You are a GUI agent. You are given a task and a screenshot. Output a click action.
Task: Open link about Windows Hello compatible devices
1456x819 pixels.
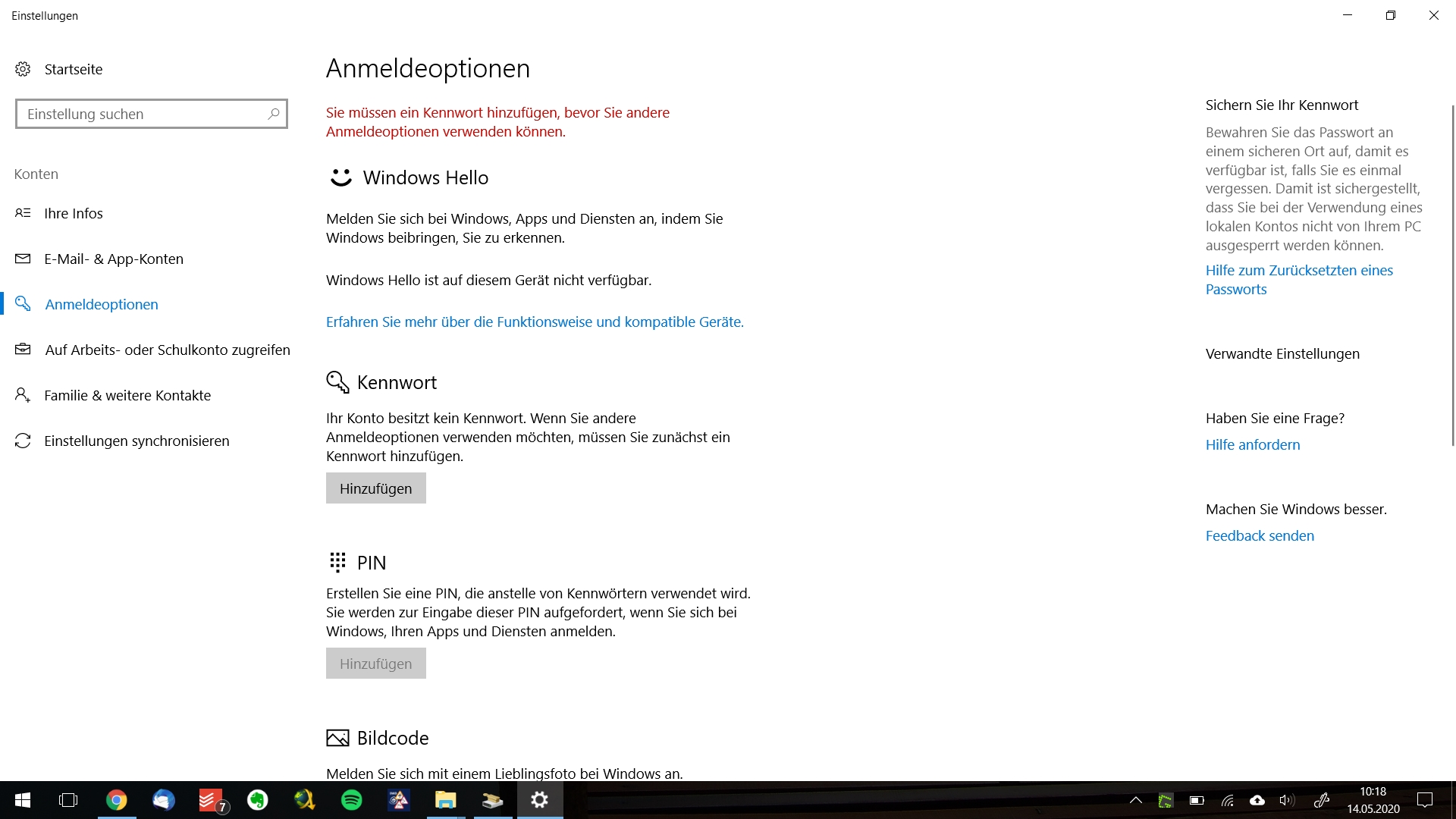click(x=535, y=322)
